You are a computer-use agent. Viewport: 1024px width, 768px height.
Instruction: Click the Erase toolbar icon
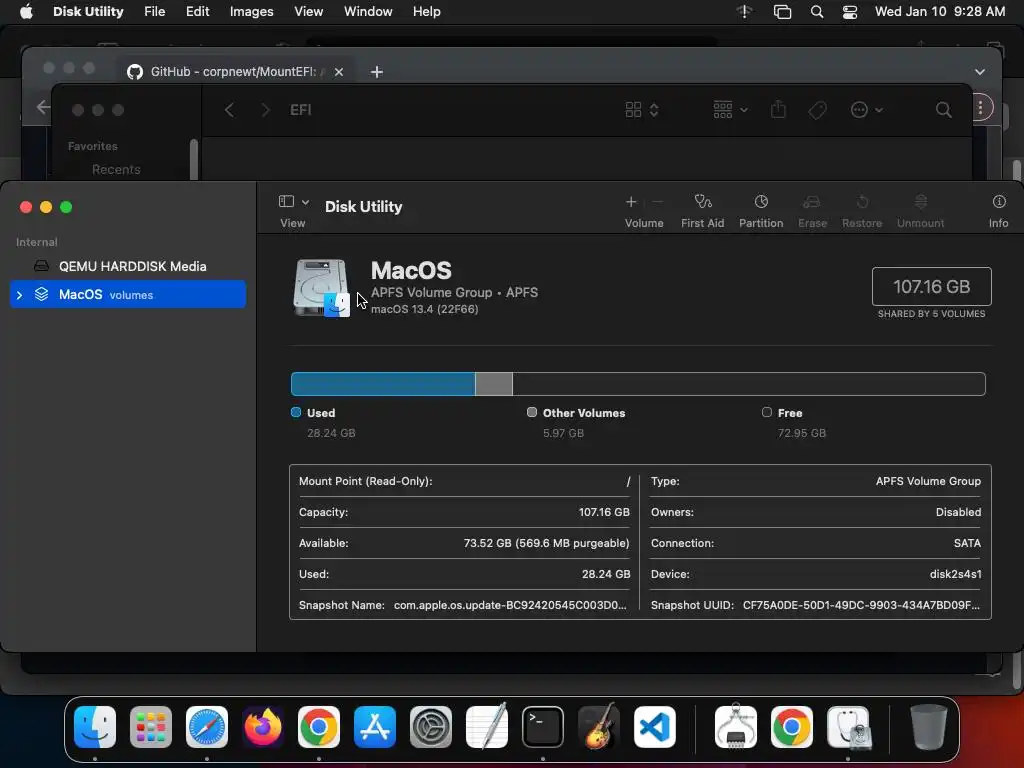(812, 202)
